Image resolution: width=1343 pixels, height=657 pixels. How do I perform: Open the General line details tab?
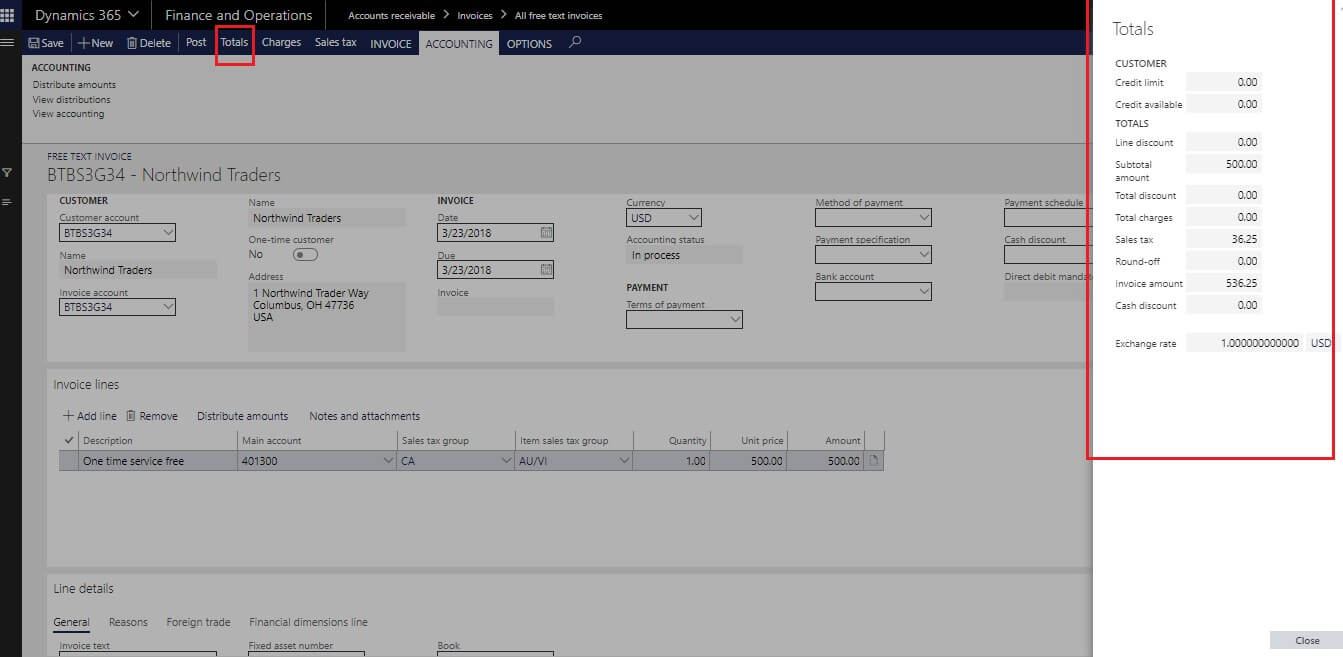71,622
